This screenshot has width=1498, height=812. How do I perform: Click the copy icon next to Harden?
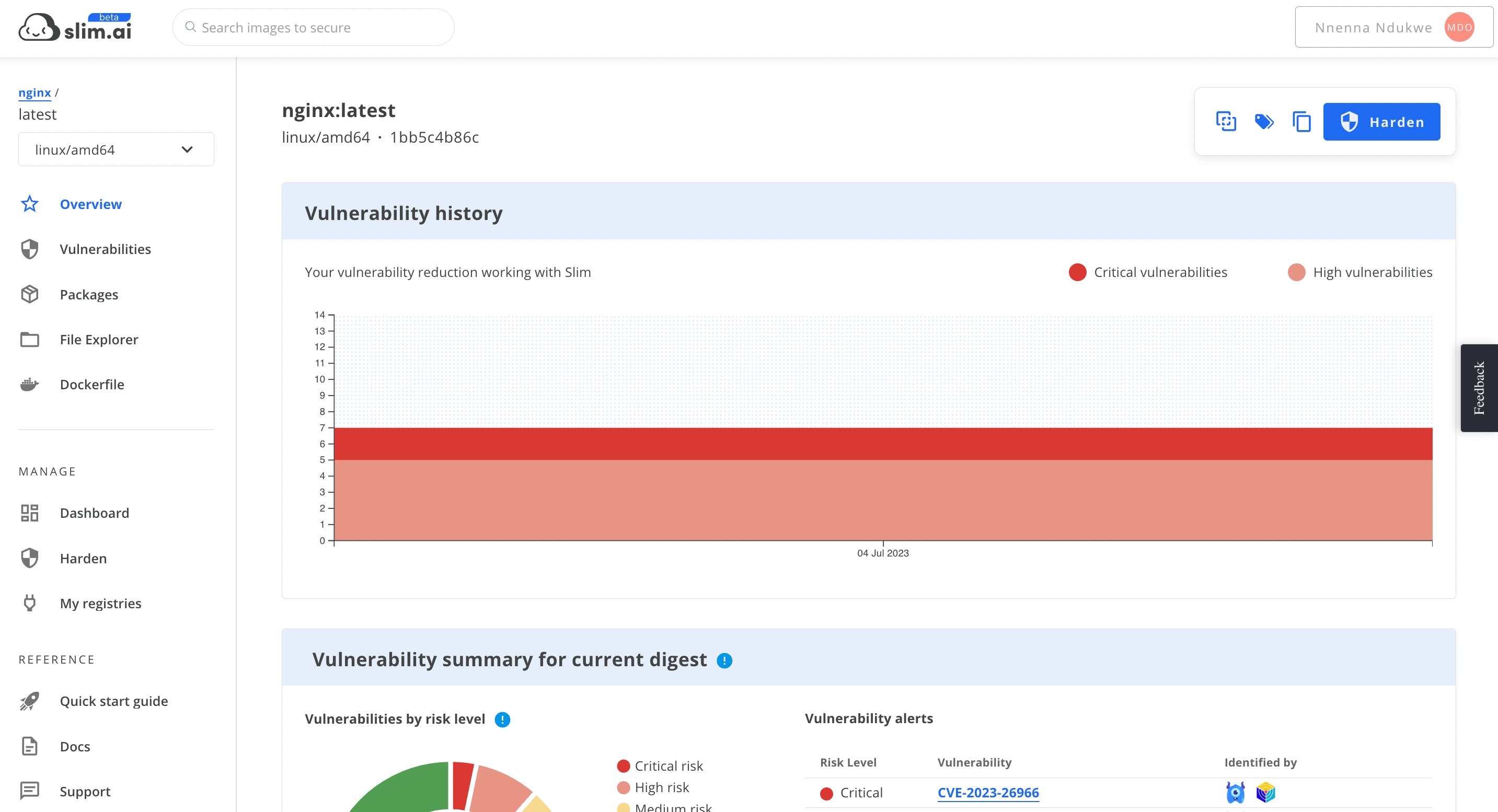(x=1301, y=121)
